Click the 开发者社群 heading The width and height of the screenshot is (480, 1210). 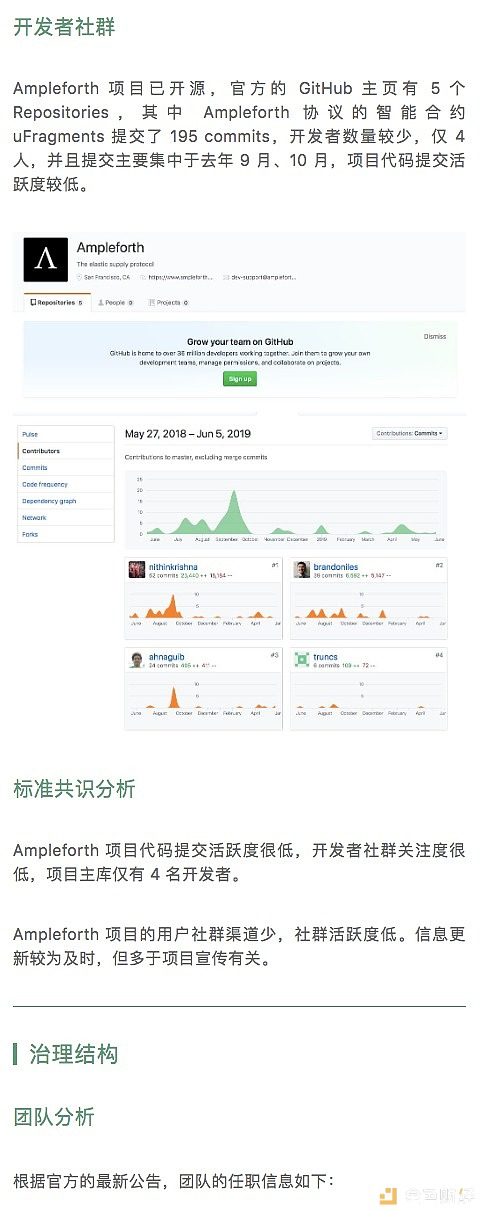pyautogui.click(x=64, y=27)
